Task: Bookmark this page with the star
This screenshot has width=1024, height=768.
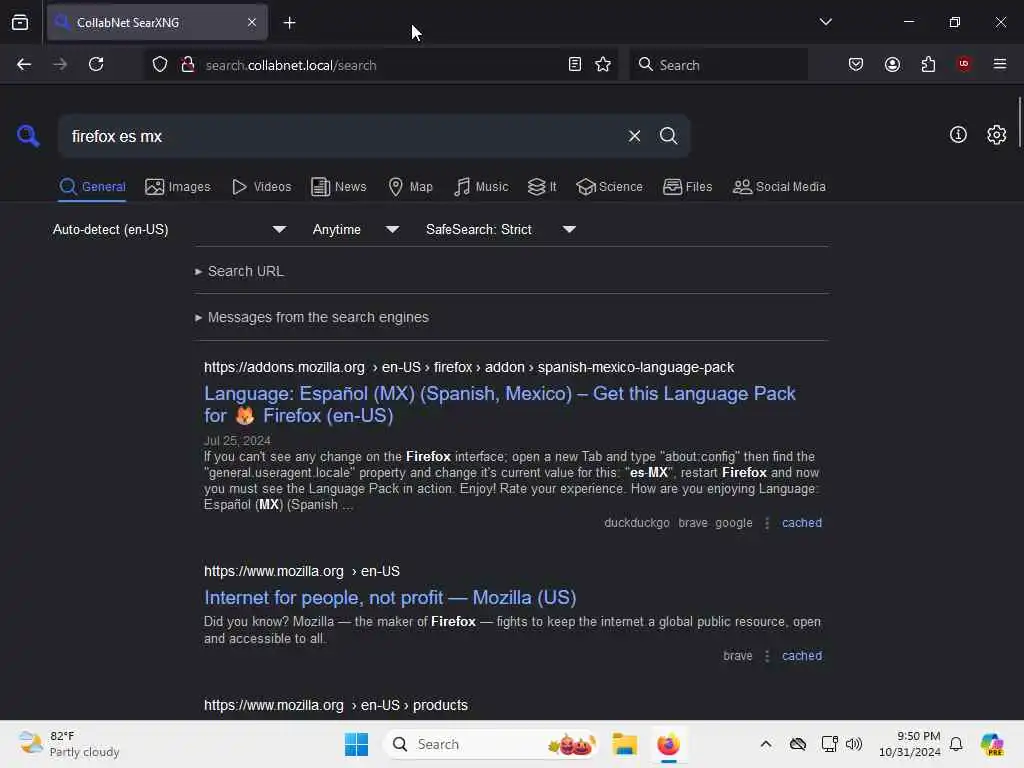Action: pyautogui.click(x=603, y=64)
